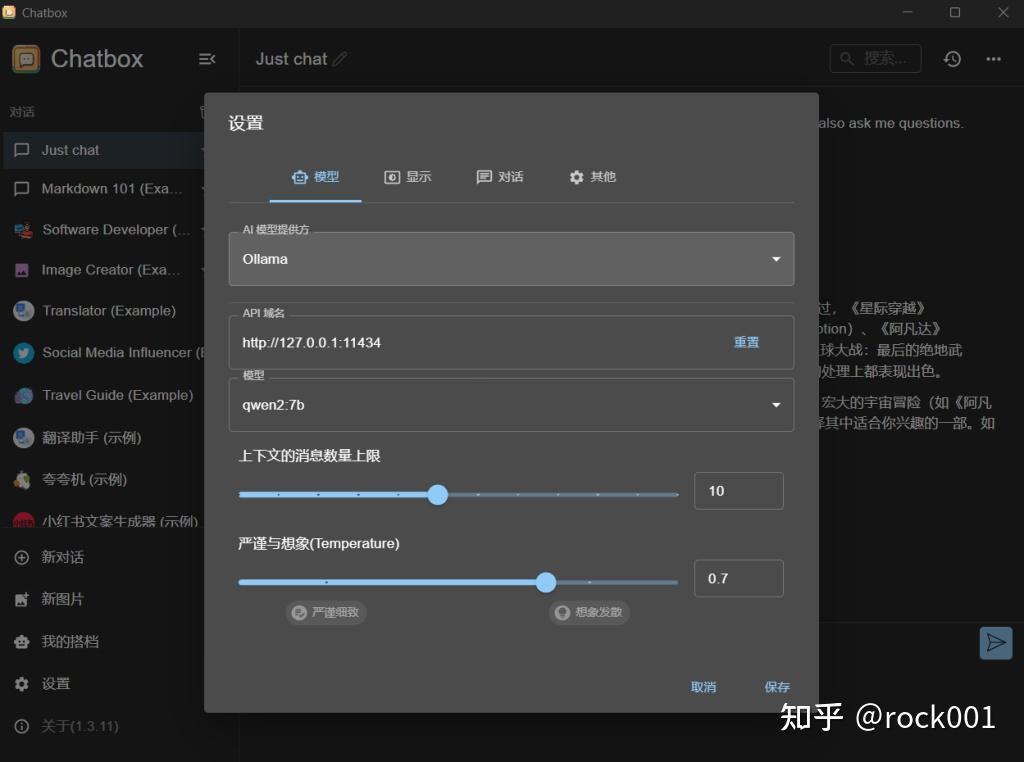Open the Ollama provider dropdown
1024x762 pixels.
pyautogui.click(x=511, y=258)
